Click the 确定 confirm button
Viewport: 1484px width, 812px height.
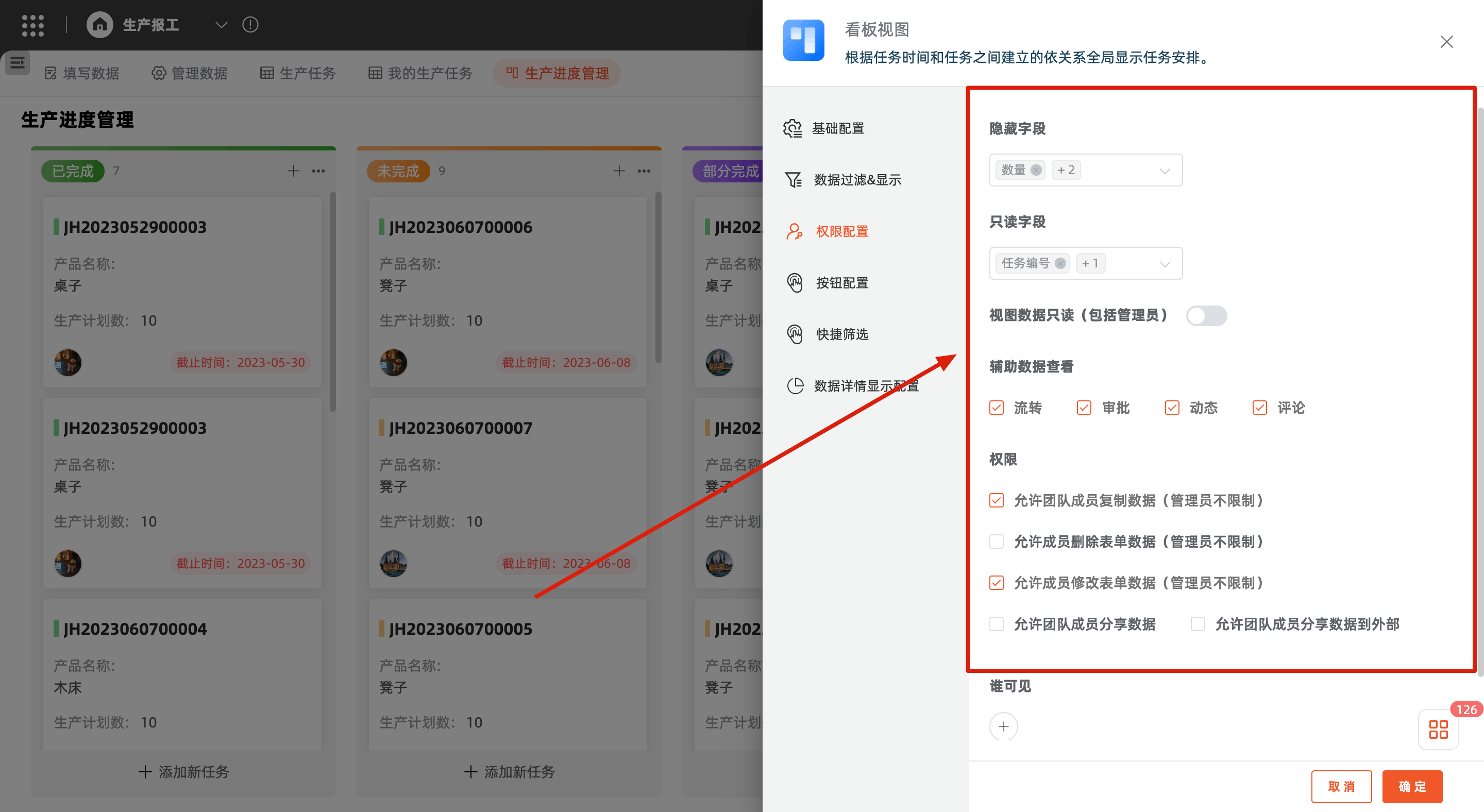click(x=1412, y=787)
